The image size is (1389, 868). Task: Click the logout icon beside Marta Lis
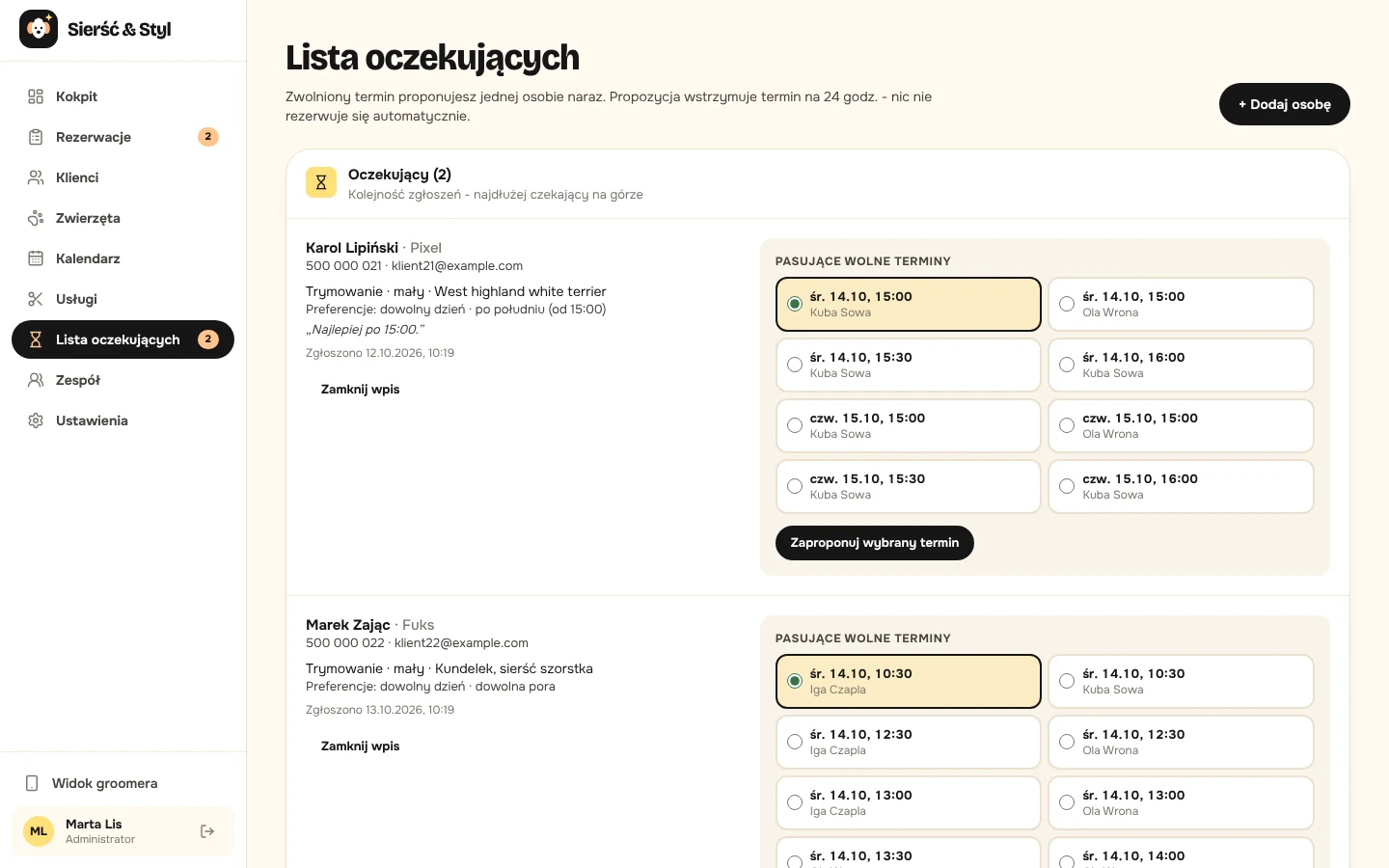(207, 831)
